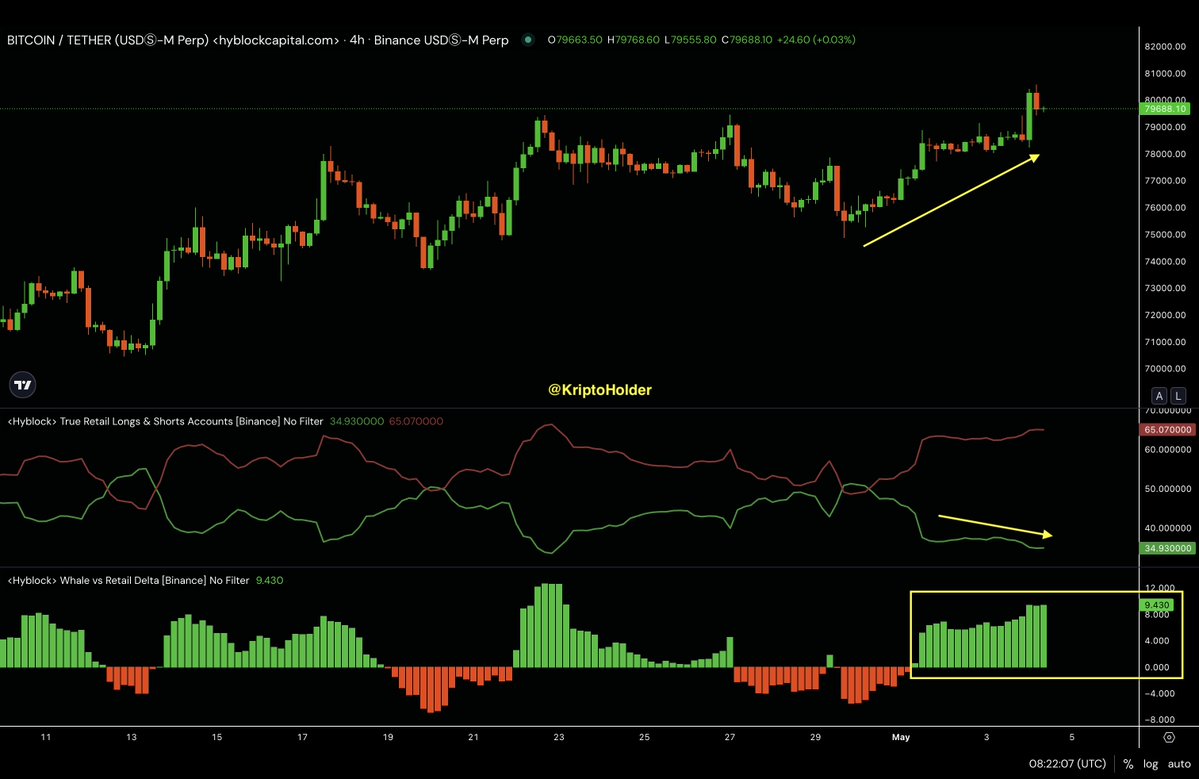
Task: Enable the log scale text option
Action: [x=1151, y=764]
